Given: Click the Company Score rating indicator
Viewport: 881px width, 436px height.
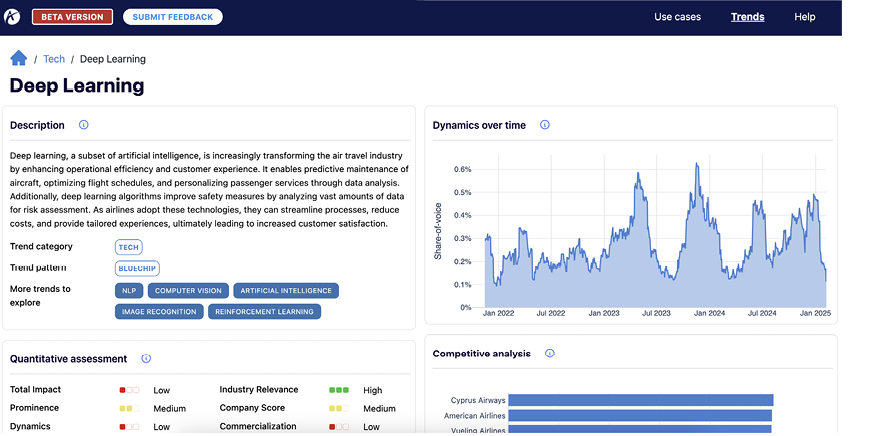Looking at the screenshot, I should pos(339,408).
